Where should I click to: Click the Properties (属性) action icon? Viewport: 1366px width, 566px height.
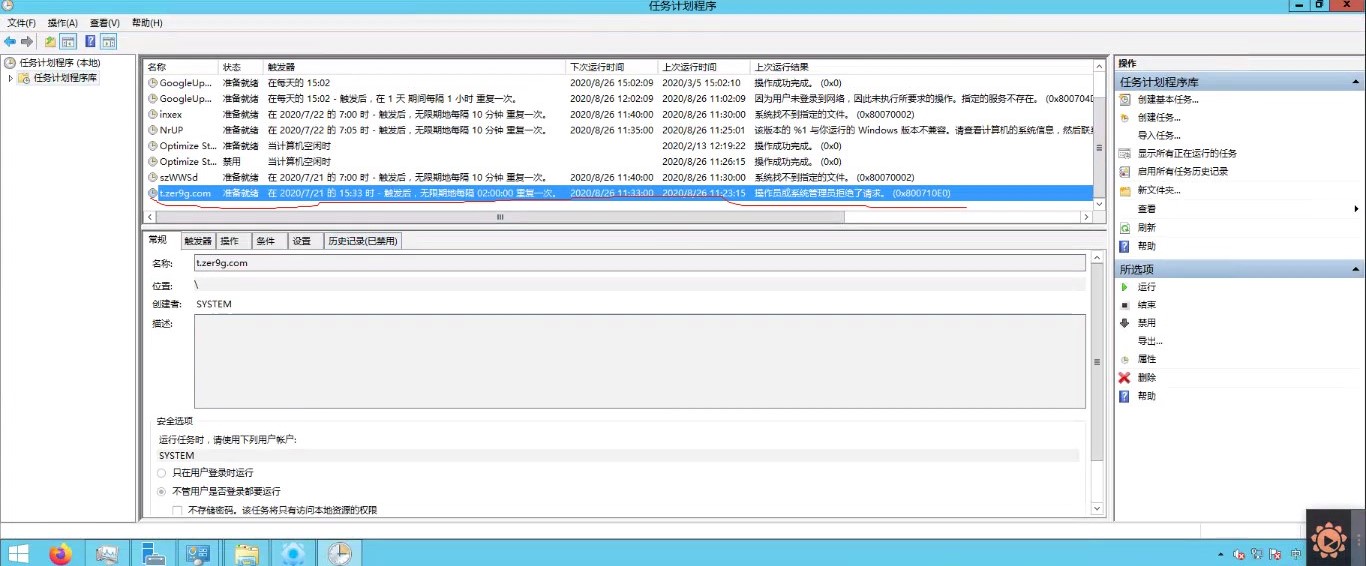point(1125,359)
